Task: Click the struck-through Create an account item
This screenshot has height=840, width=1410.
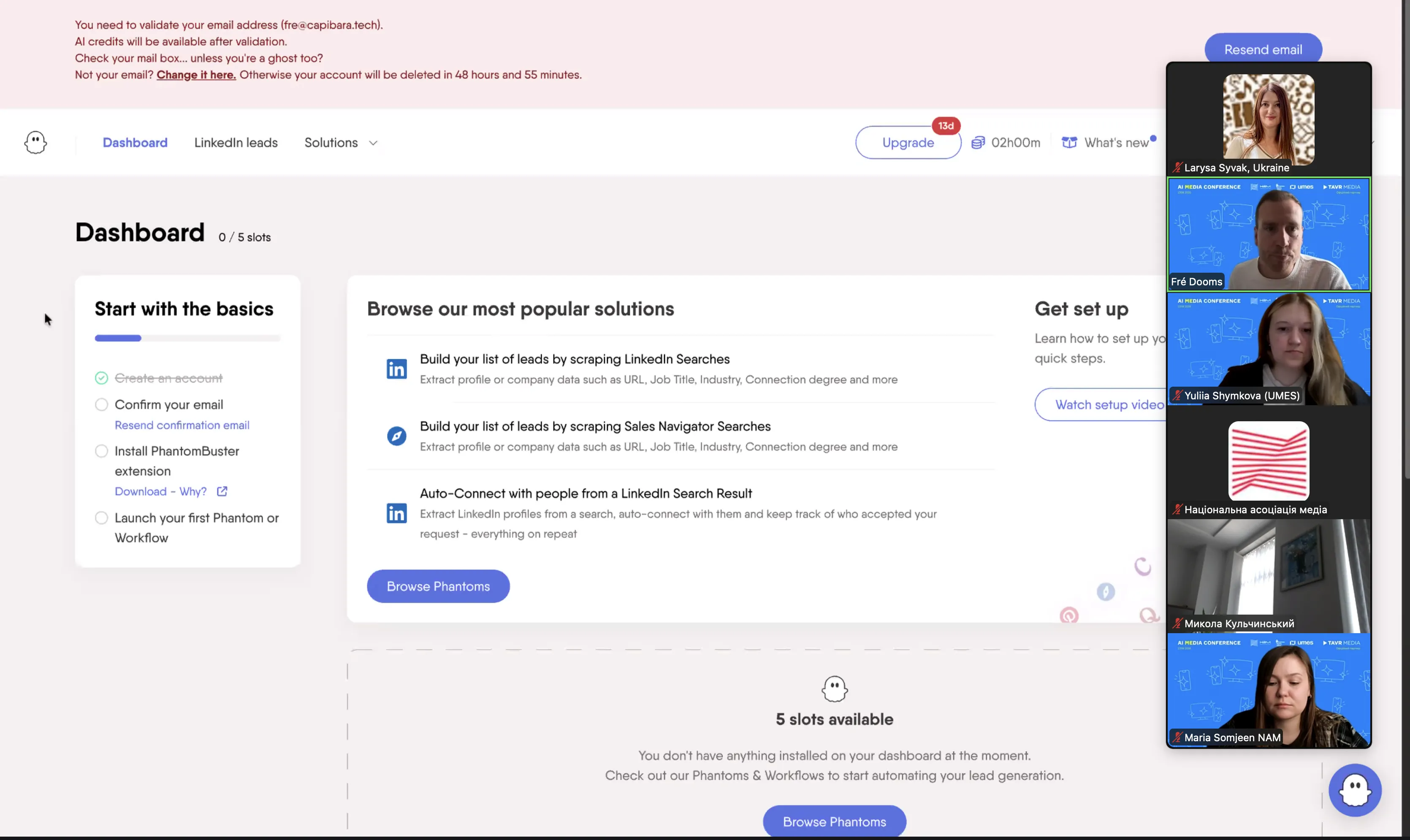Action: point(169,378)
